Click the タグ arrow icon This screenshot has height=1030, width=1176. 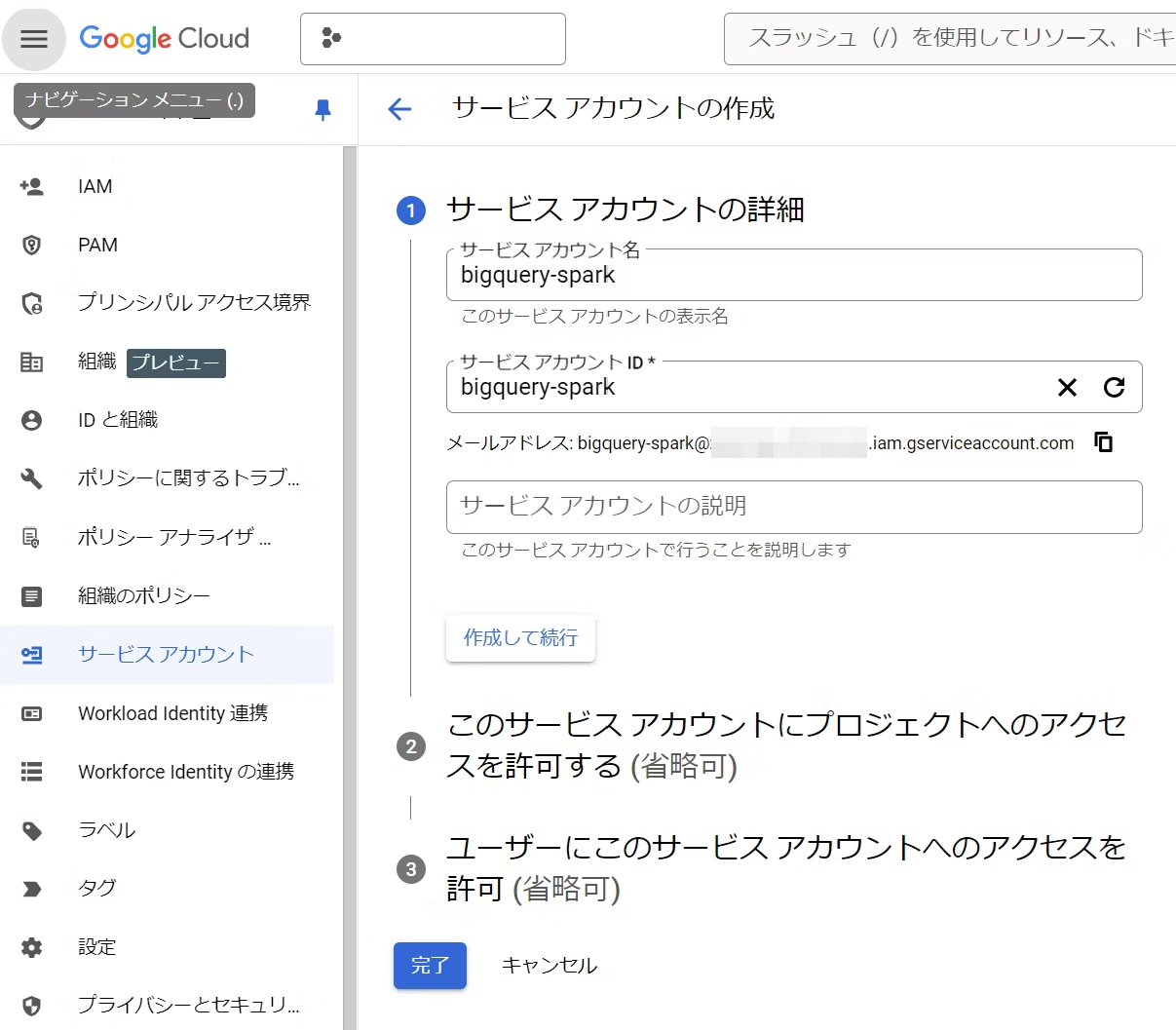32,889
